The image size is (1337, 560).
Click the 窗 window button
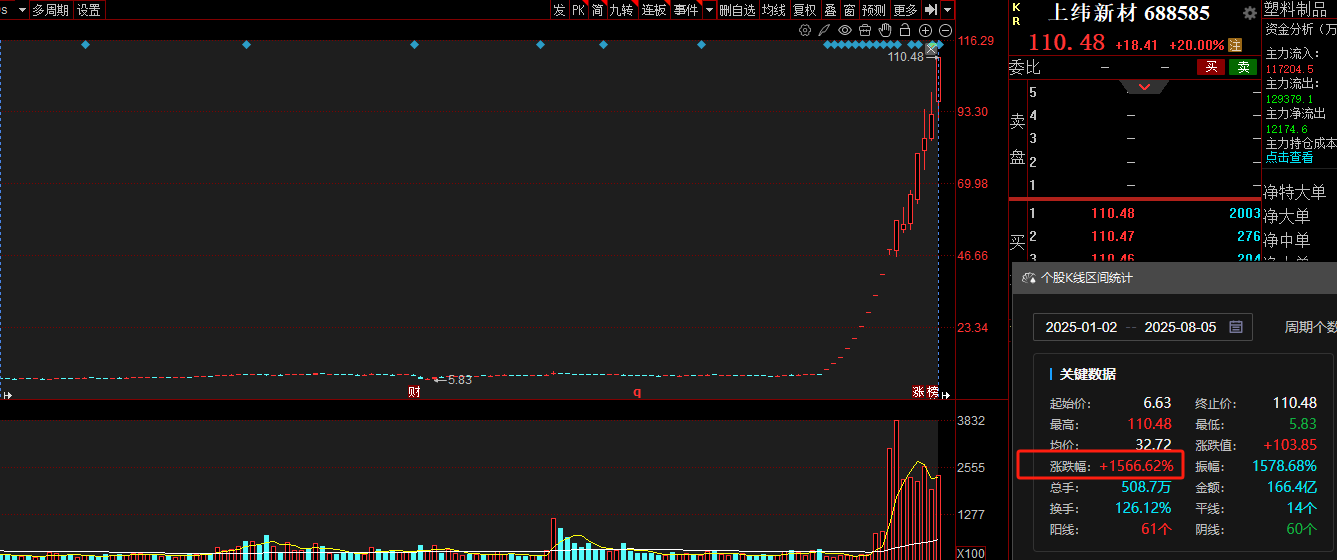tap(849, 10)
